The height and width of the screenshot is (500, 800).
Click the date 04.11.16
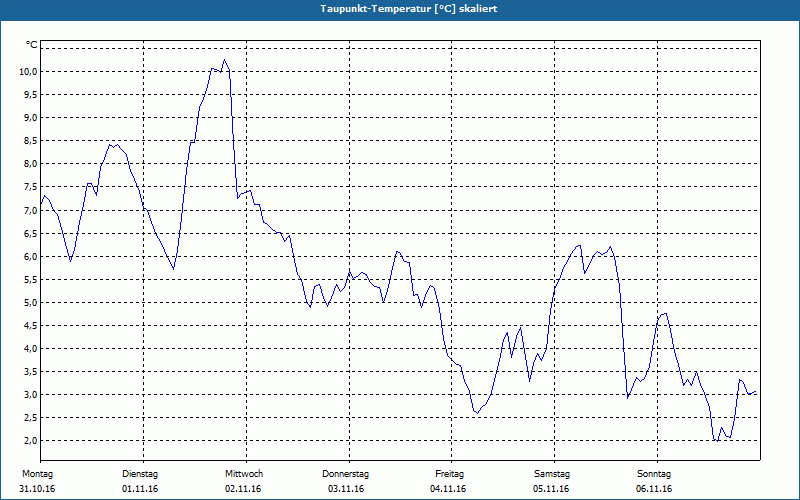(448, 489)
